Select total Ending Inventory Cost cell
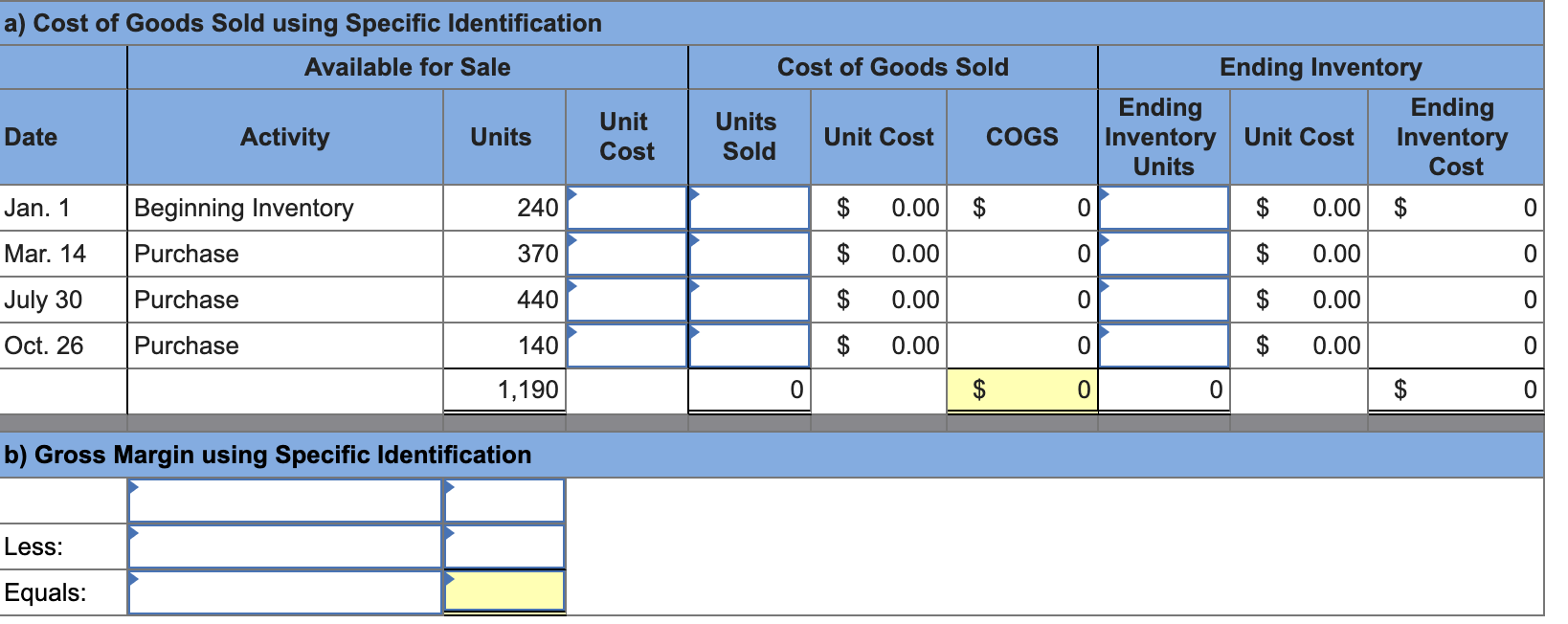The image size is (1568, 624). tap(1456, 390)
